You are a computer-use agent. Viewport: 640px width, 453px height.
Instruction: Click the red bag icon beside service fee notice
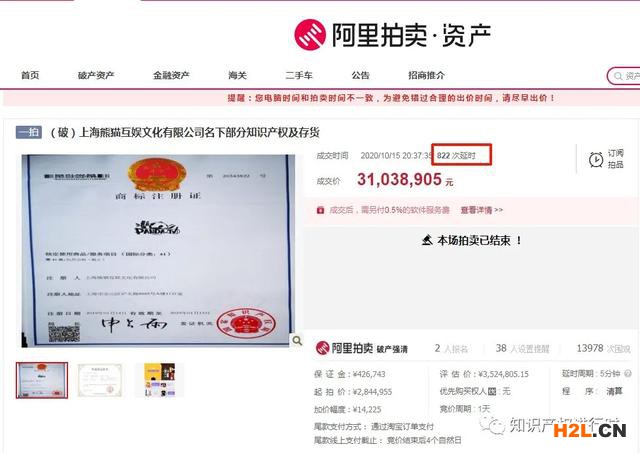[x=320, y=210]
